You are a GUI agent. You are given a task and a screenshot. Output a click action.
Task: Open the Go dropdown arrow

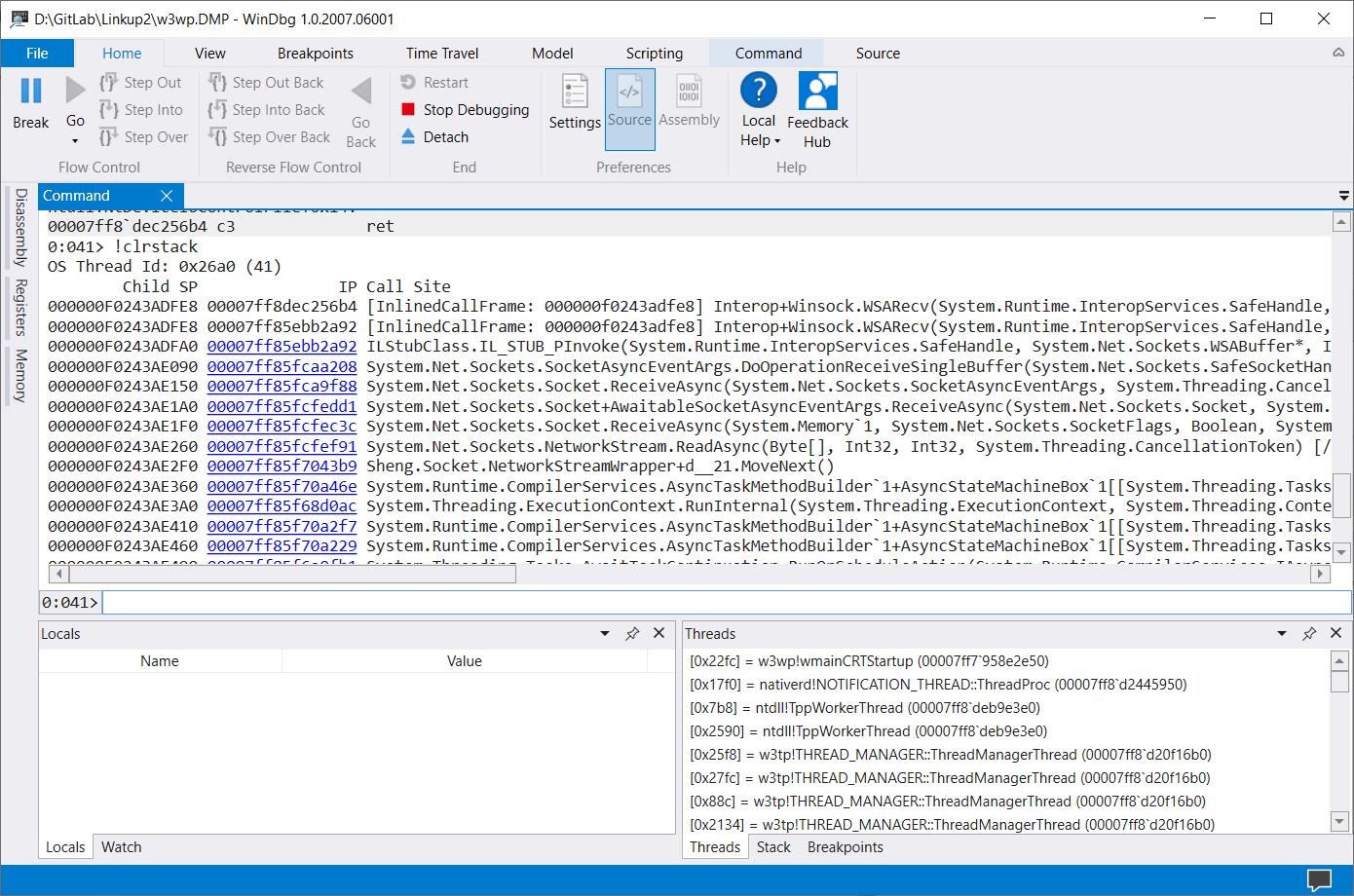75,141
